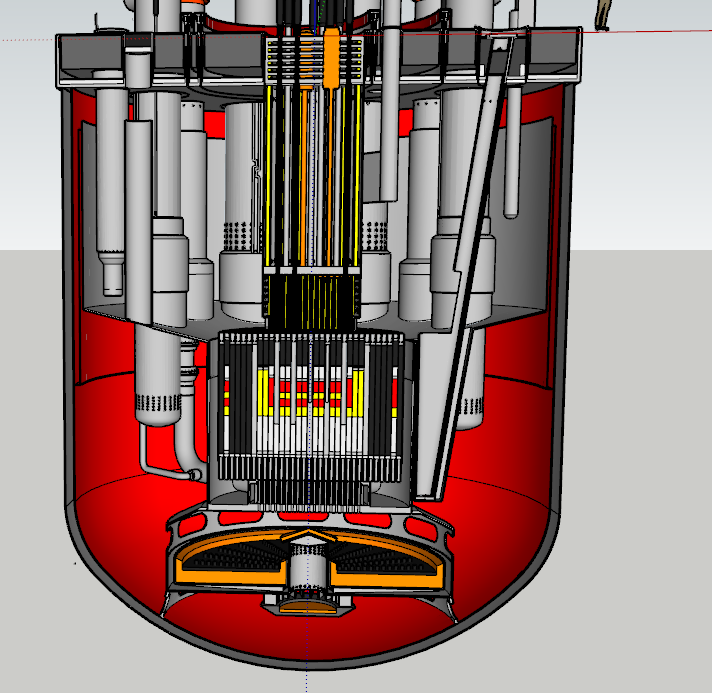
Task: Select the human scale figure at top right
Action: (602, 15)
